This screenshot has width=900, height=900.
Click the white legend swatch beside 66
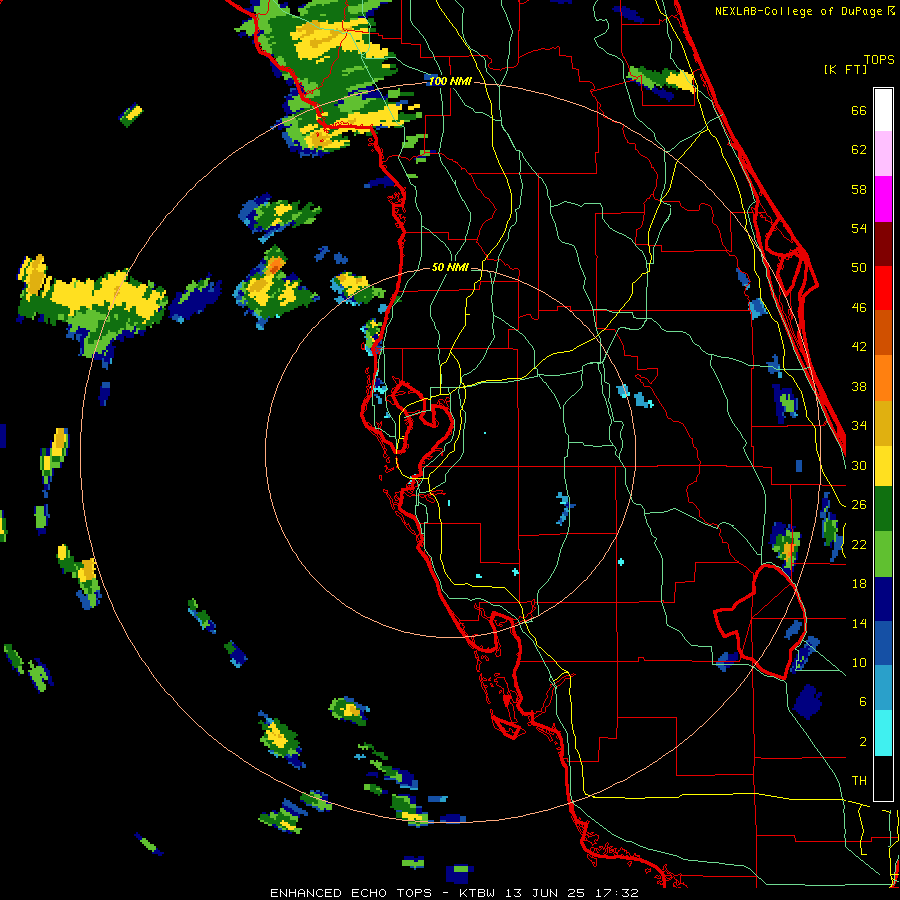(x=883, y=110)
